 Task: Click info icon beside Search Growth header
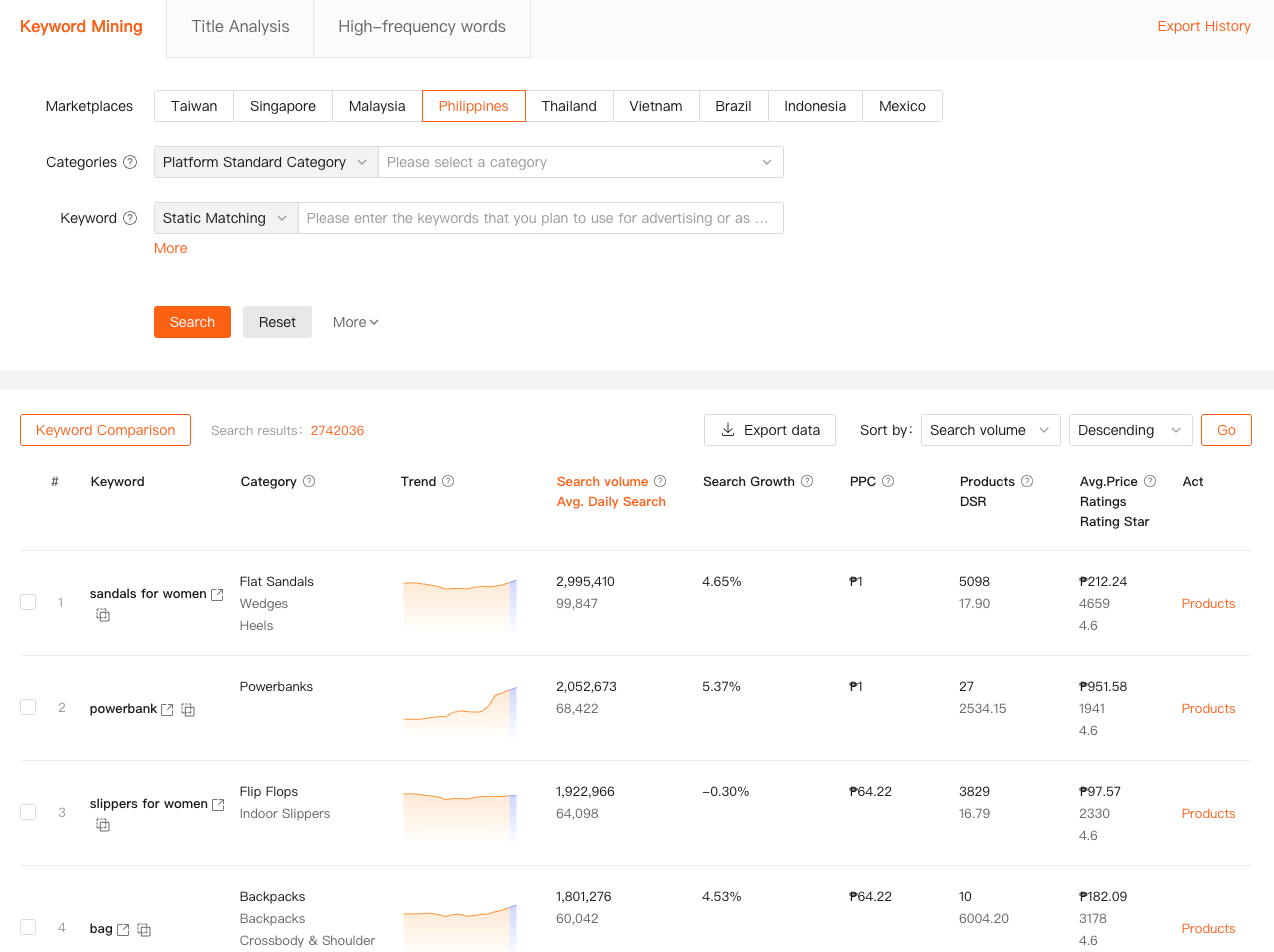tap(807, 481)
